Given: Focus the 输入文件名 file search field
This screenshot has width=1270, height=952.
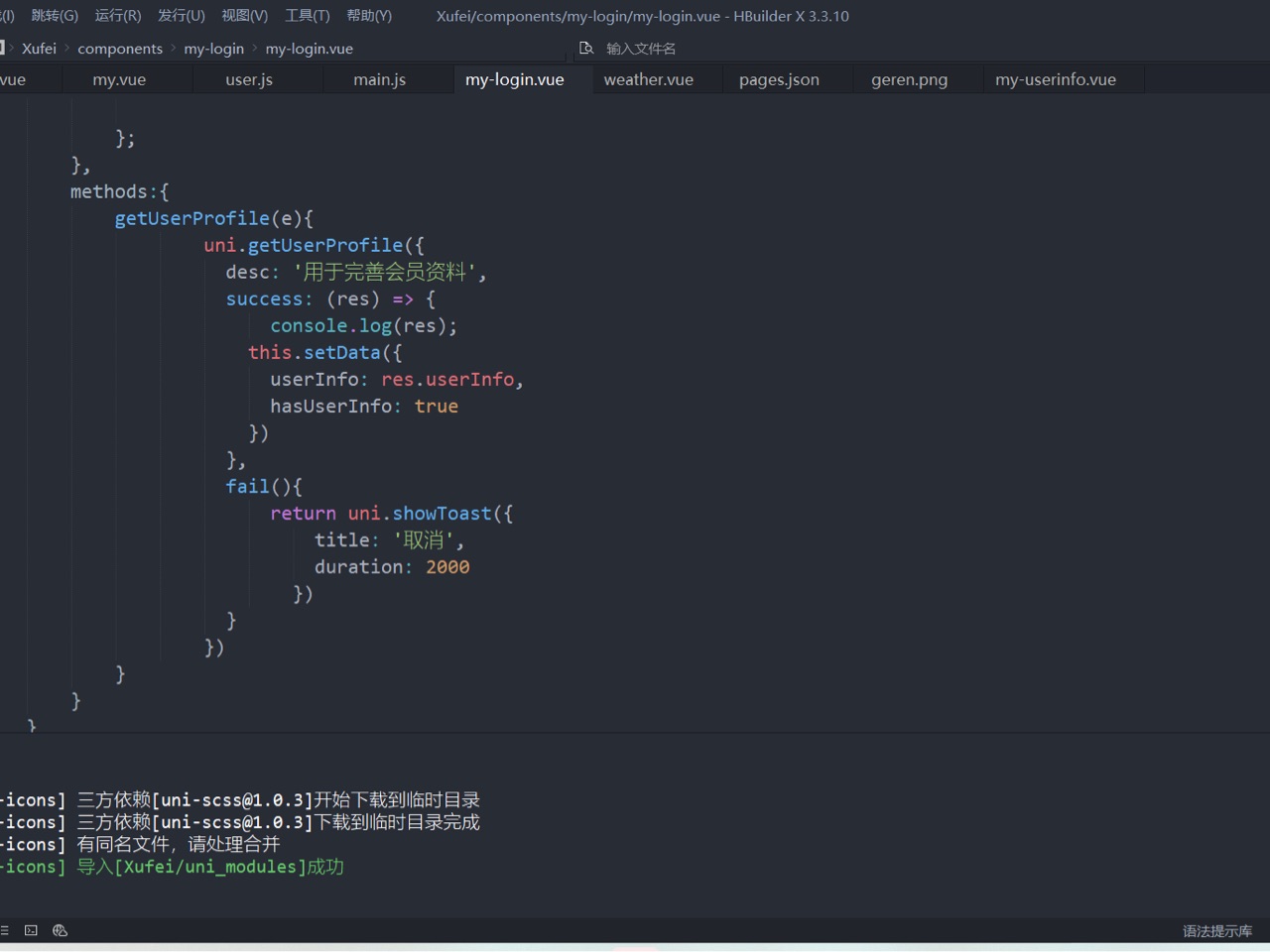Looking at the screenshot, I should pyautogui.click(x=641, y=49).
